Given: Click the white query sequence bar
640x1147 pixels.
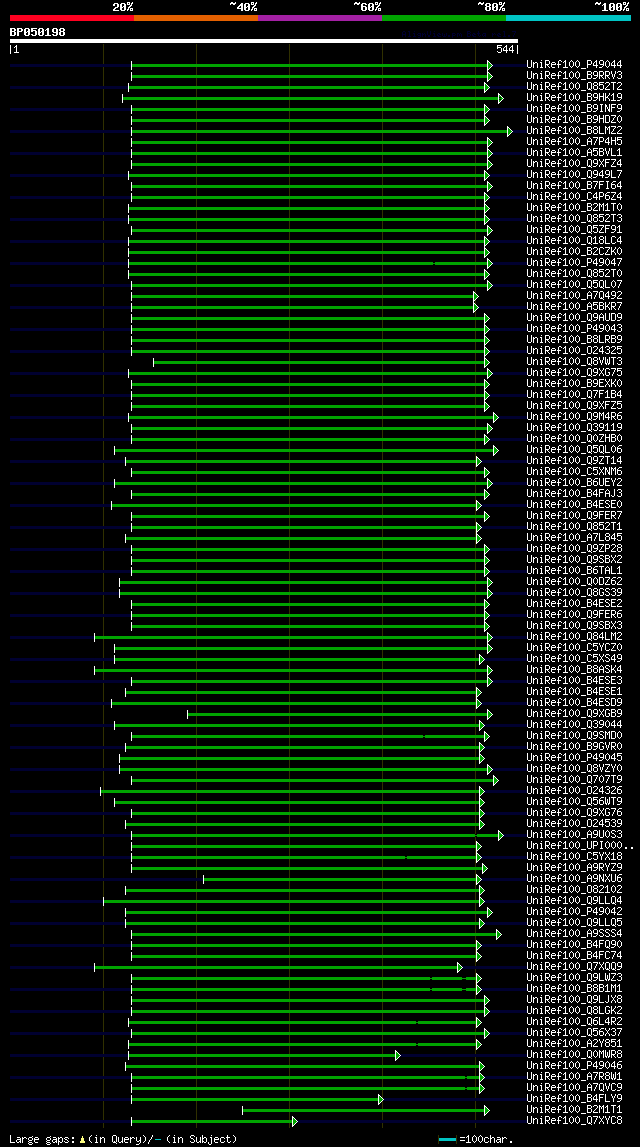Looking at the screenshot, I should click(x=263, y=41).
